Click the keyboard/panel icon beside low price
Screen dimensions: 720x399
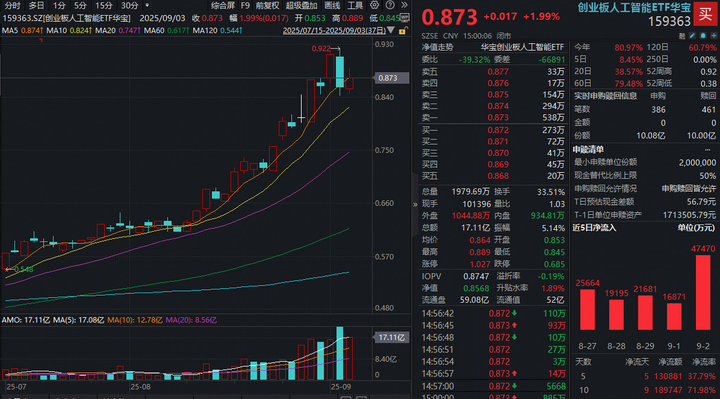(405, 18)
